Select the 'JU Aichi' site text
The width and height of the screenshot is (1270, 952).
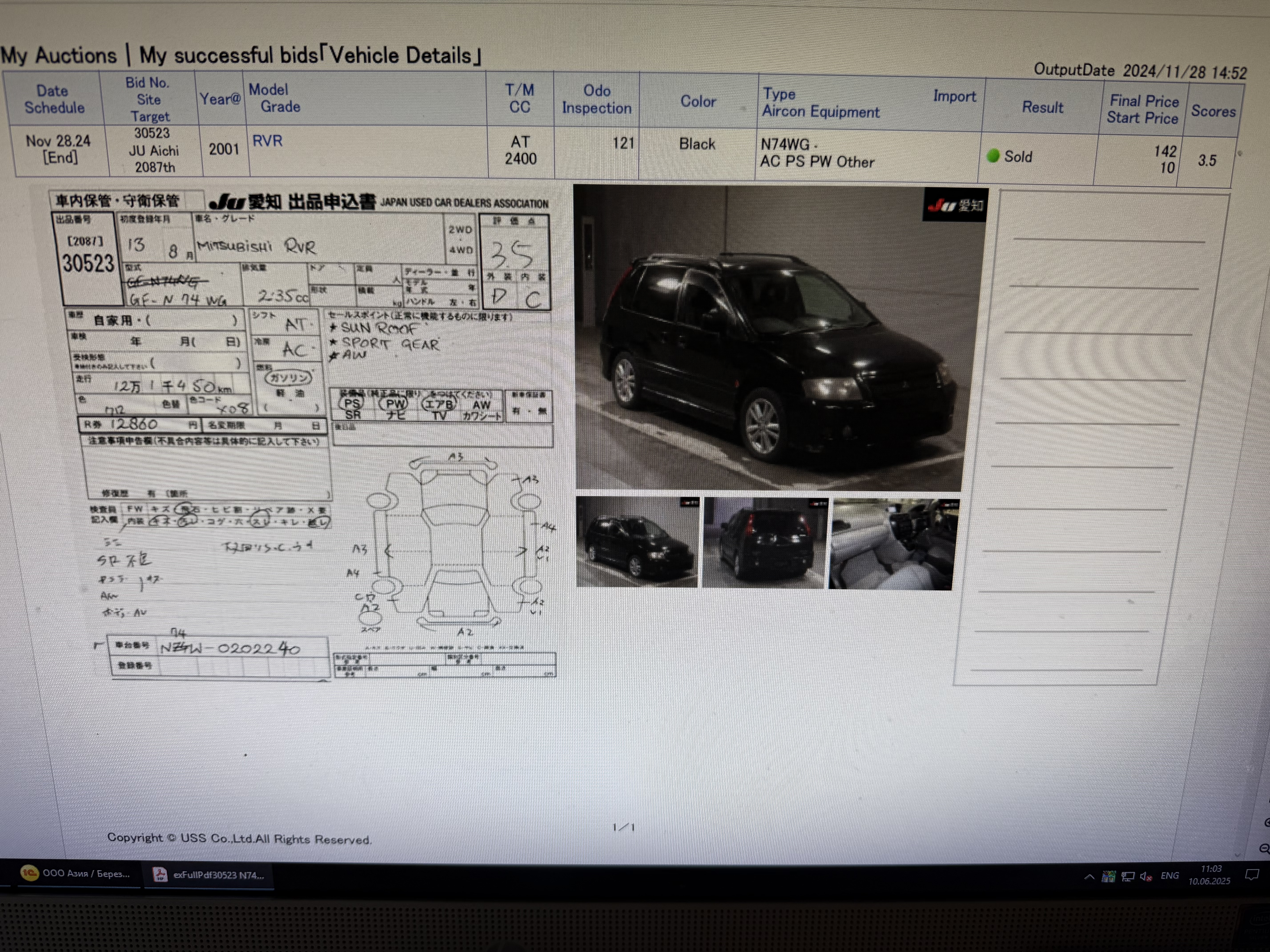[x=154, y=151]
